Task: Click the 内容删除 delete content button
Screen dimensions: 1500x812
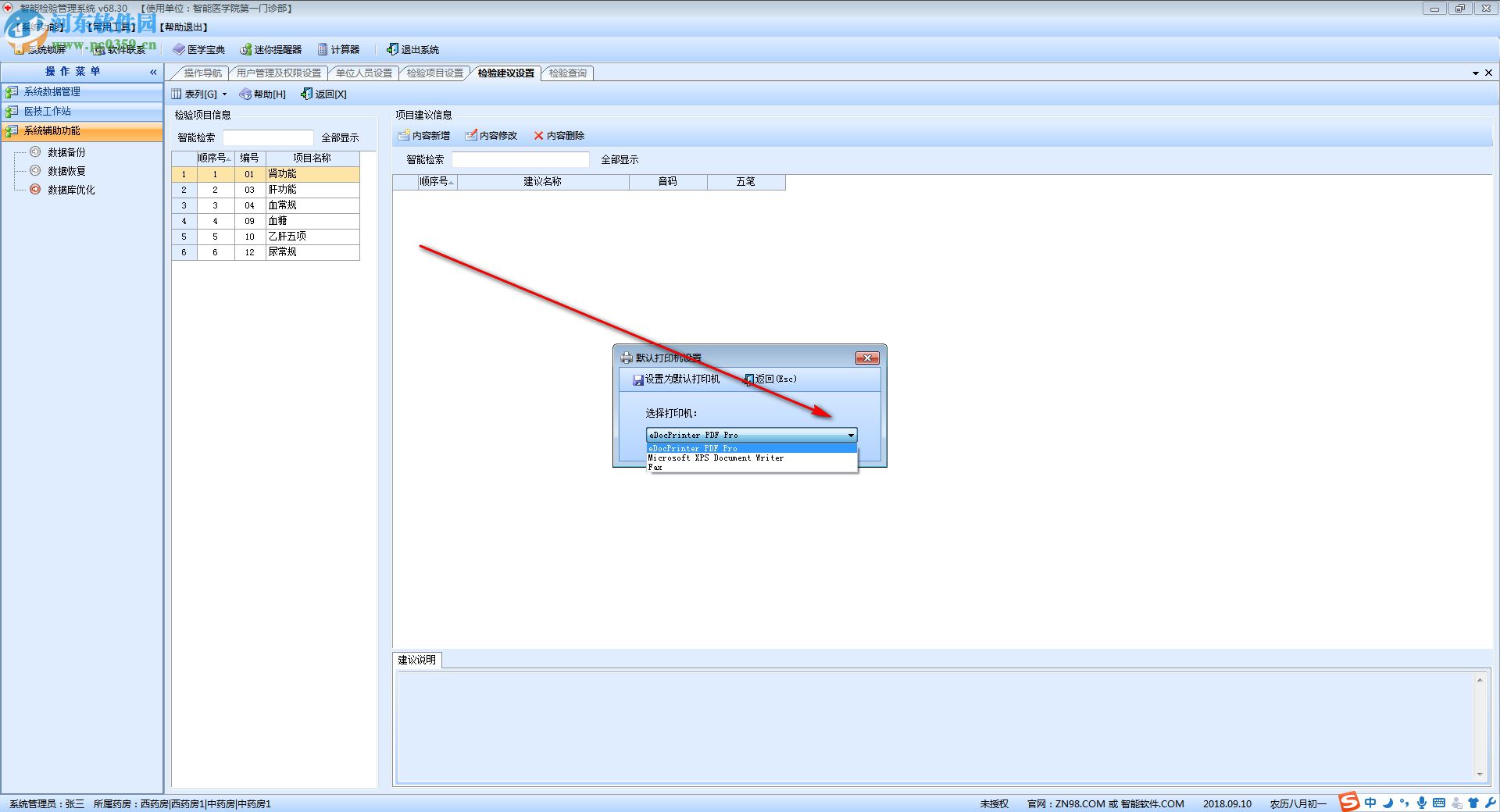Action: coord(559,135)
